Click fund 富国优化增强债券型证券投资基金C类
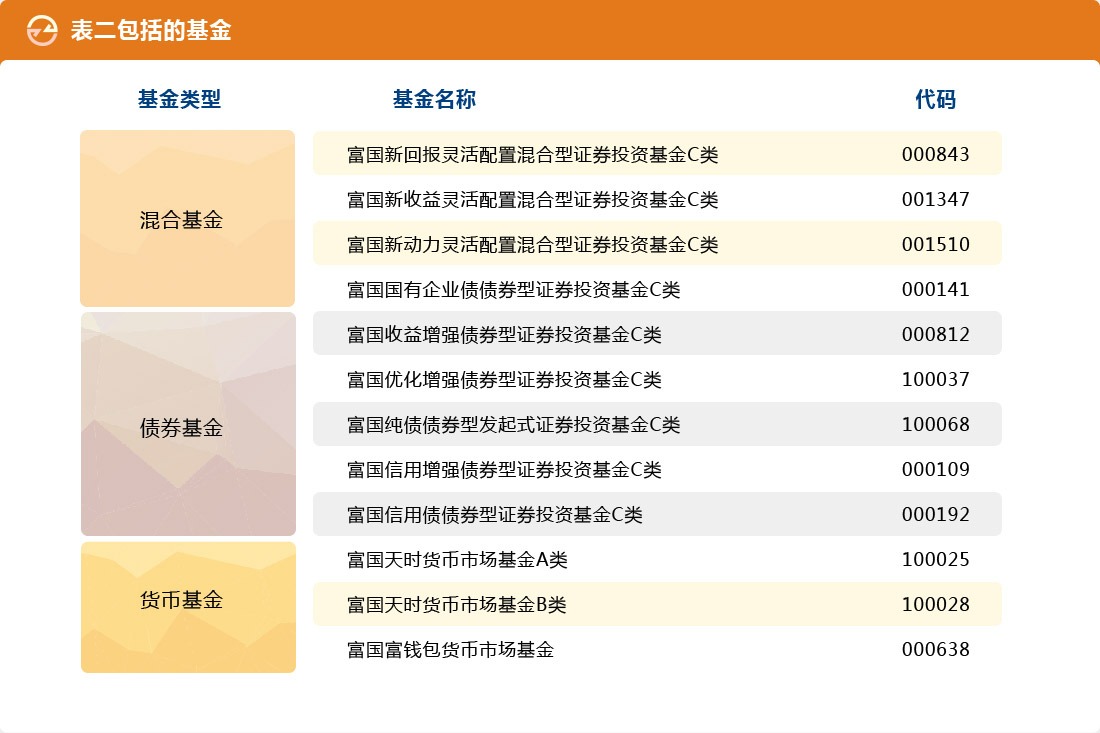Screen dimensions: 1100x733 click(504, 379)
